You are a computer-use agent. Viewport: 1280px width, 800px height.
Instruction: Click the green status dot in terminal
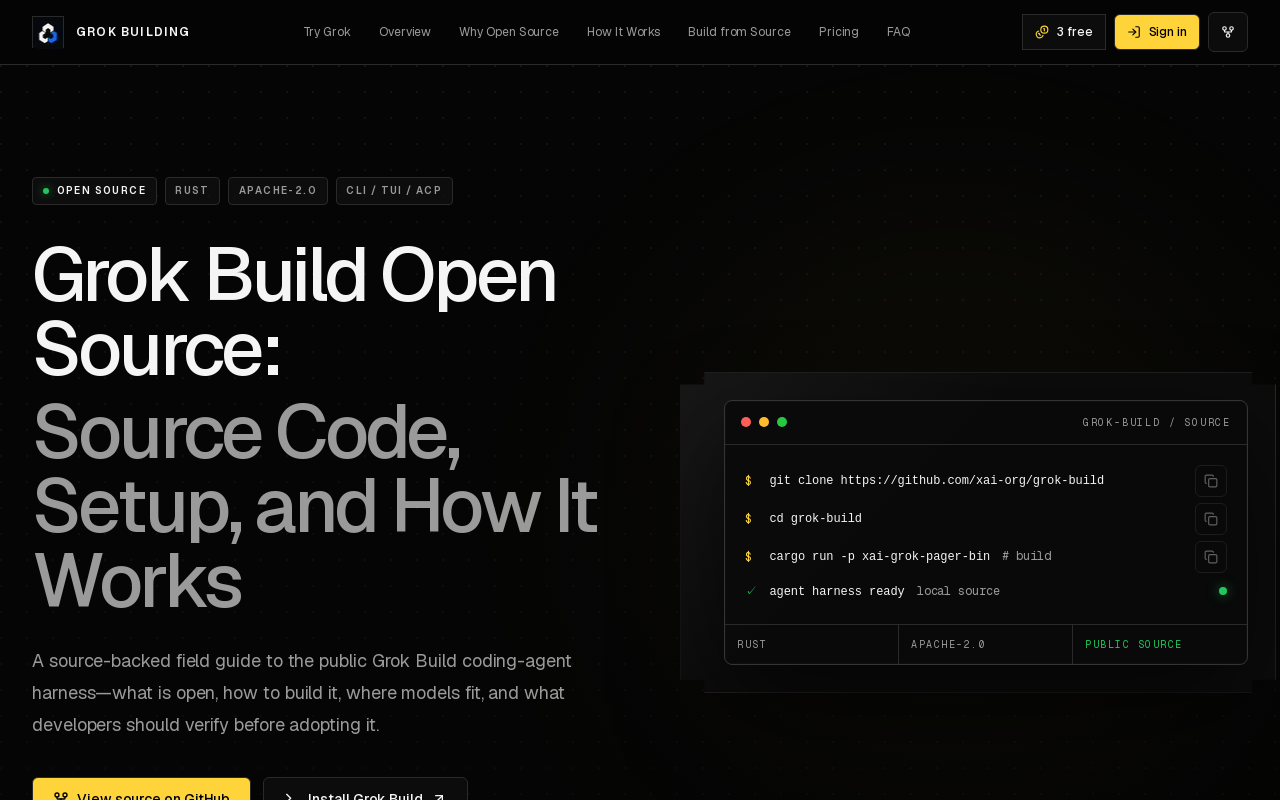1223,591
